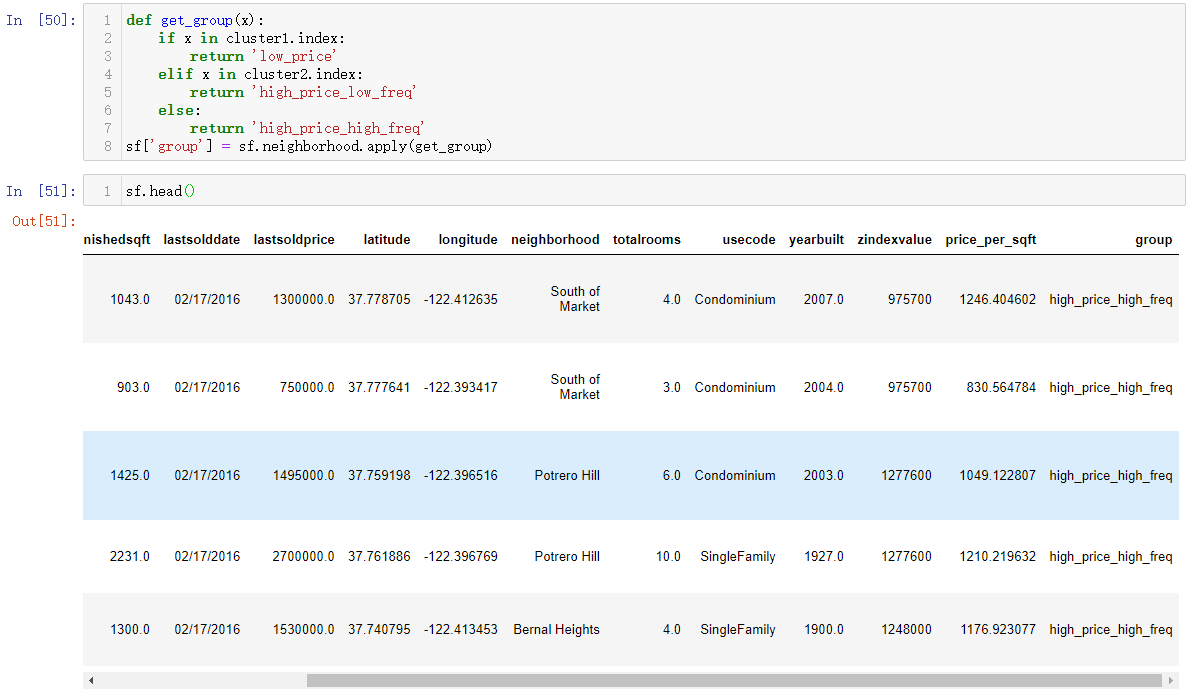Click longitude value -122.393417
Image resolution: width=1190 pixels, height=693 pixels.
point(461,388)
